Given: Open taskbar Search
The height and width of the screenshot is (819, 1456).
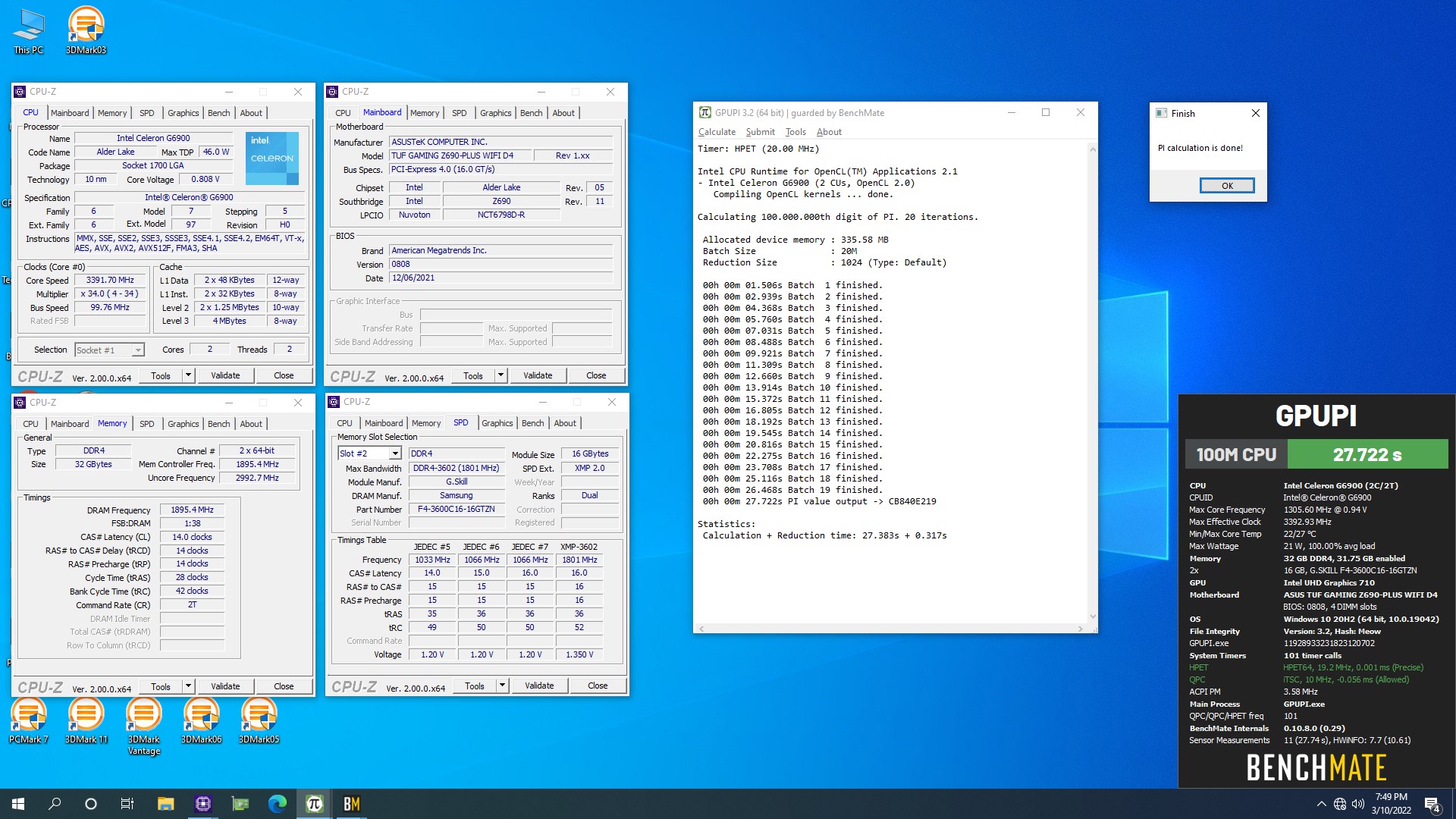Looking at the screenshot, I should pos(55,804).
